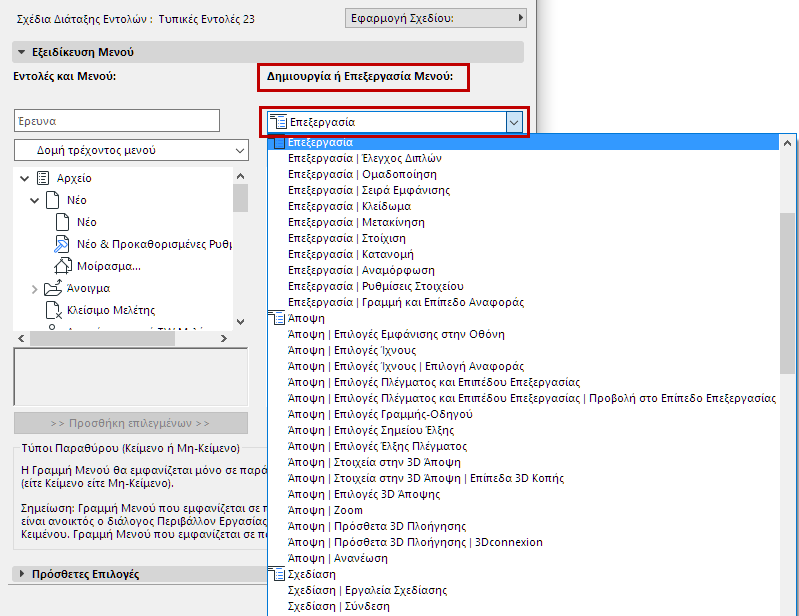Click the tree's vertical scrollbar down arrow
This screenshot has width=799, height=616.
click(x=241, y=322)
